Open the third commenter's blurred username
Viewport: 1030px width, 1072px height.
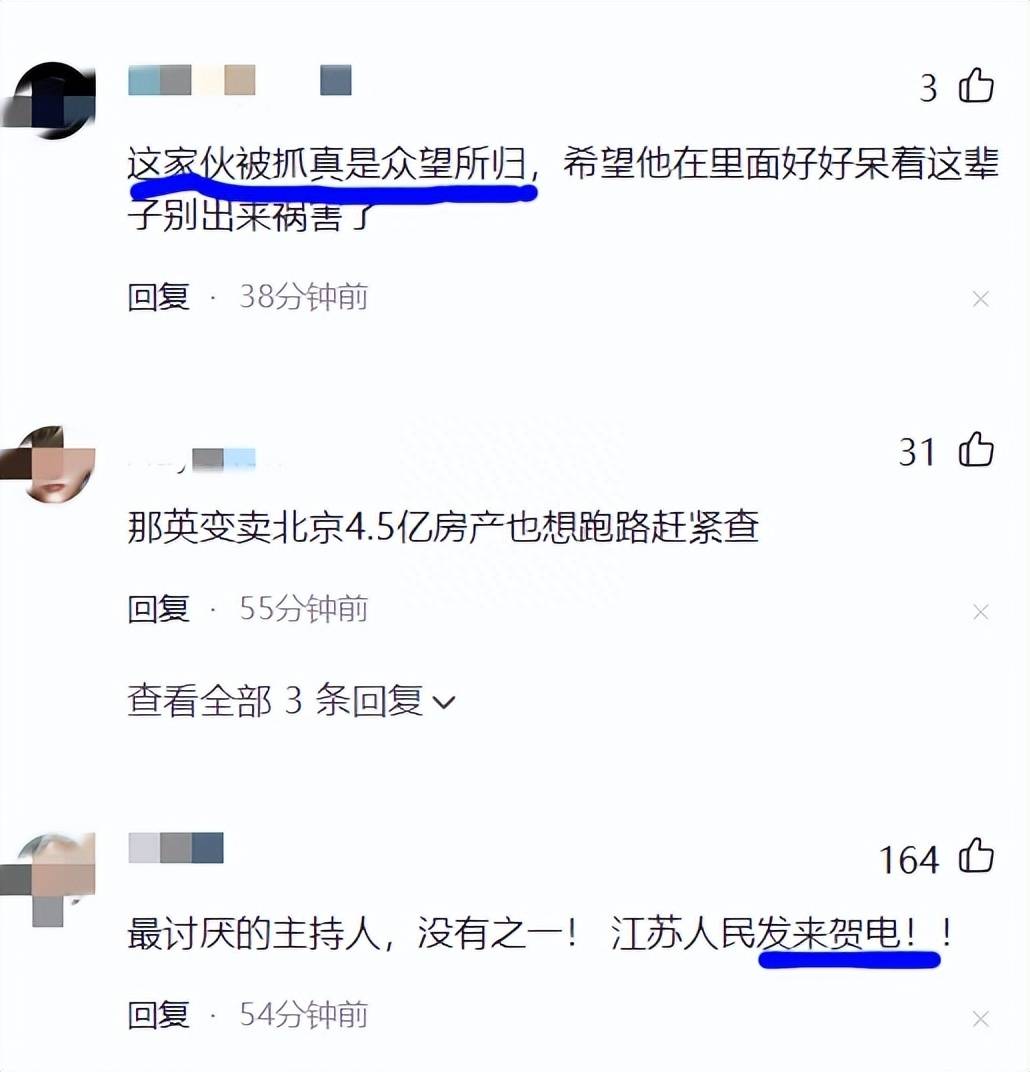tap(176, 848)
